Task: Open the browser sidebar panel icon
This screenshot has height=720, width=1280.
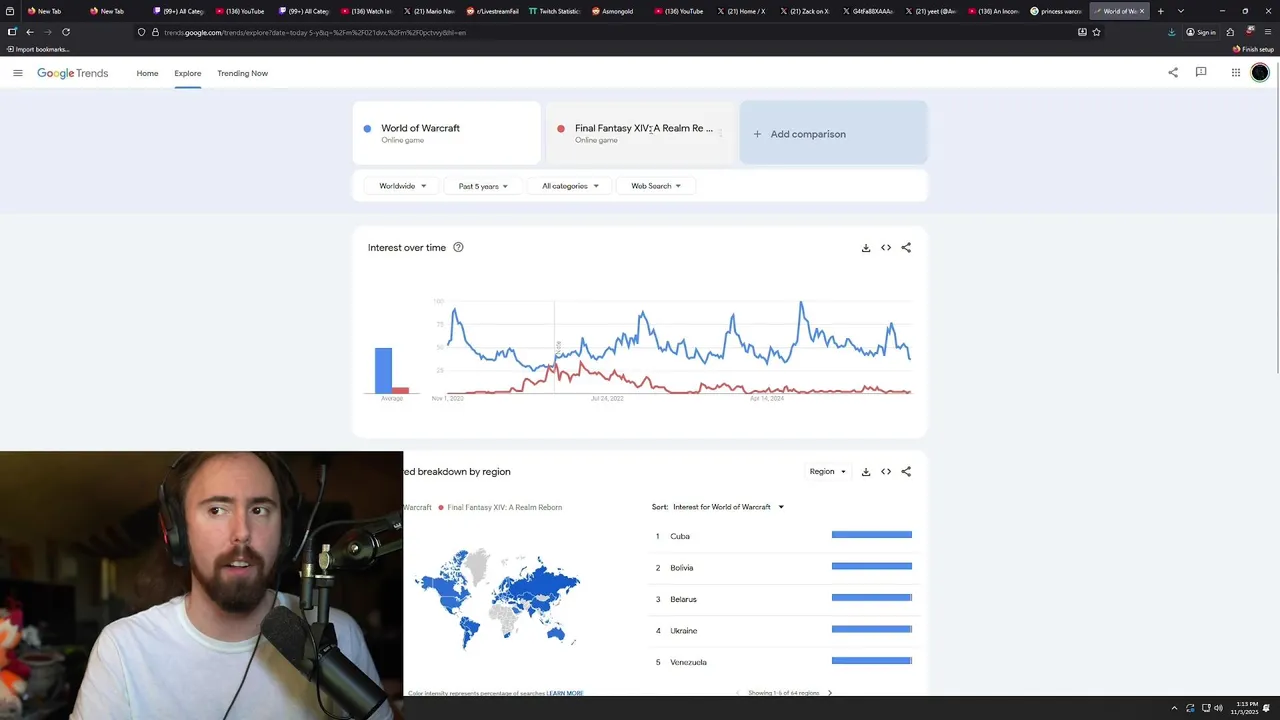Action: tap(12, 32)
